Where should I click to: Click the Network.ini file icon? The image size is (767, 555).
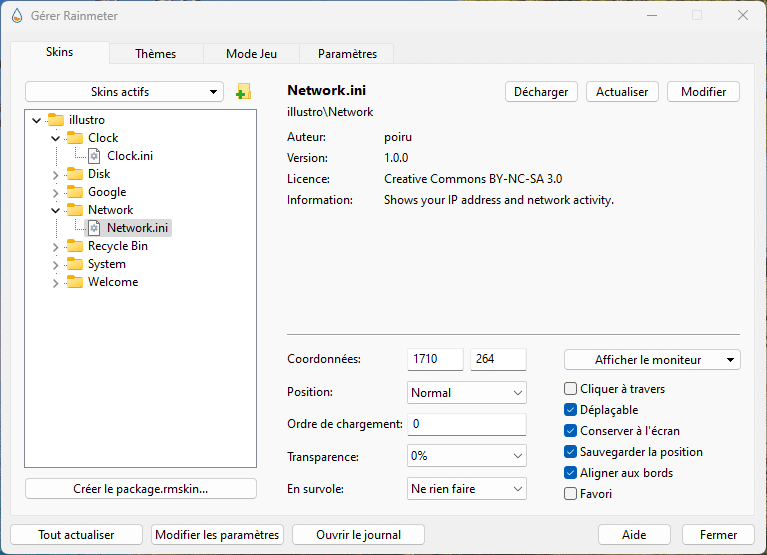coord(94,228)
